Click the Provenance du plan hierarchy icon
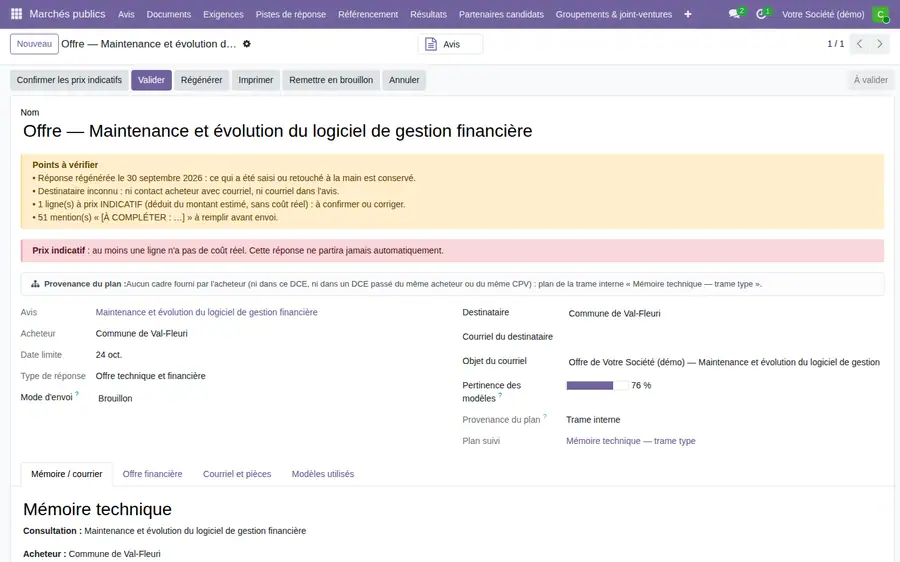The image size is (900, 562). tap(35, 284)
